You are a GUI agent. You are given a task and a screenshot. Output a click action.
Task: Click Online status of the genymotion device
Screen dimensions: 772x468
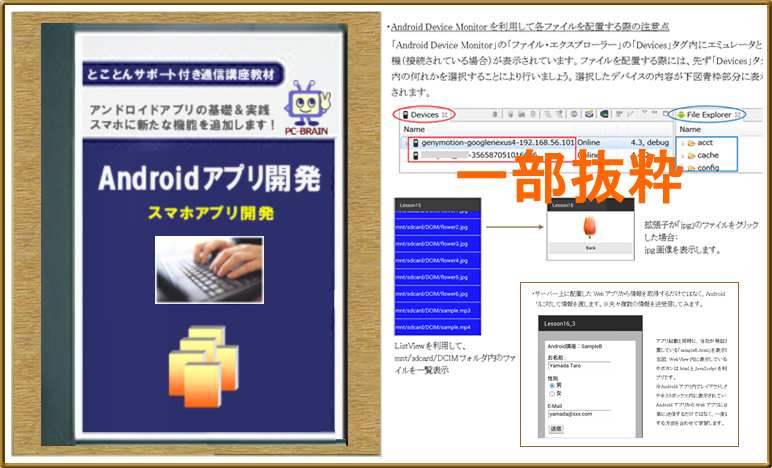(x=589, y=143)
